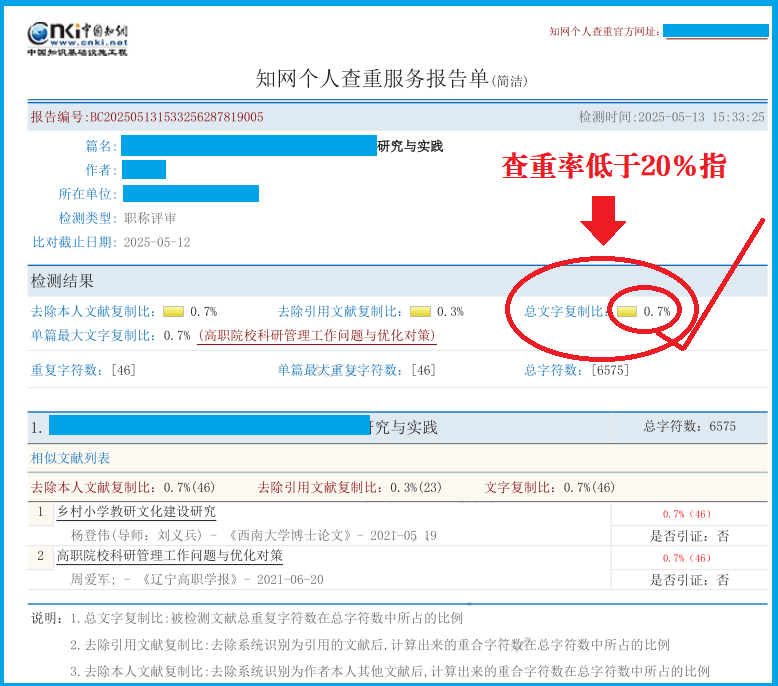Click explanation note 2 about 去除引用文献复制比
Screen dimensions: 778x686
[x=370, y=645]
